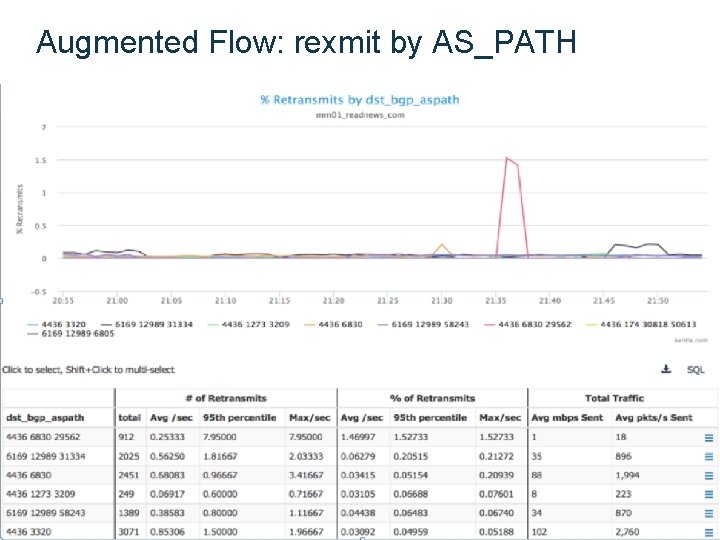Toggle legend series 6169 12989 31334

coord(147,324)
